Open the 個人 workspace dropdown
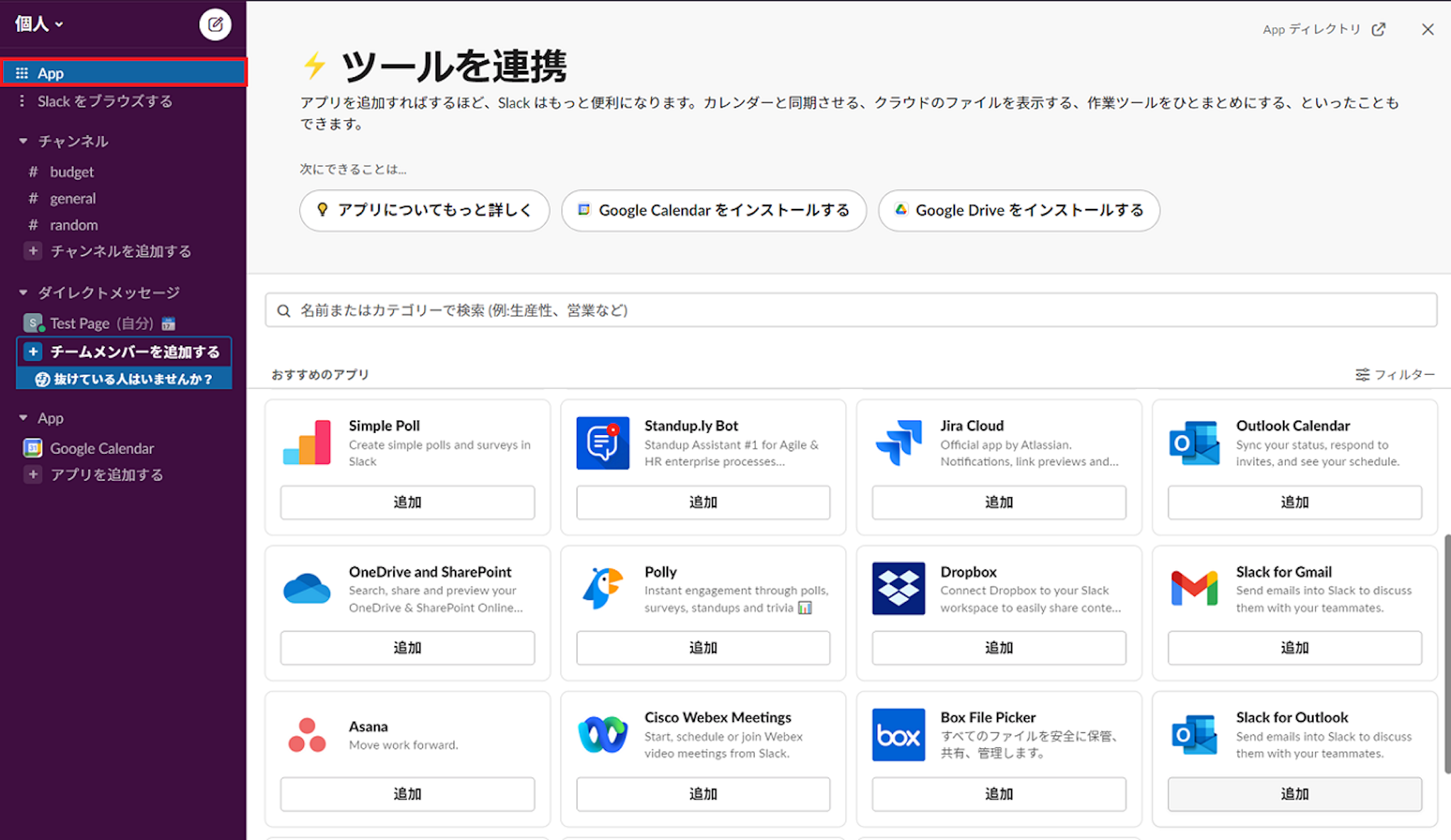Image resolution: width=1451 pixels, height=840 pixels. coord(40,24)
